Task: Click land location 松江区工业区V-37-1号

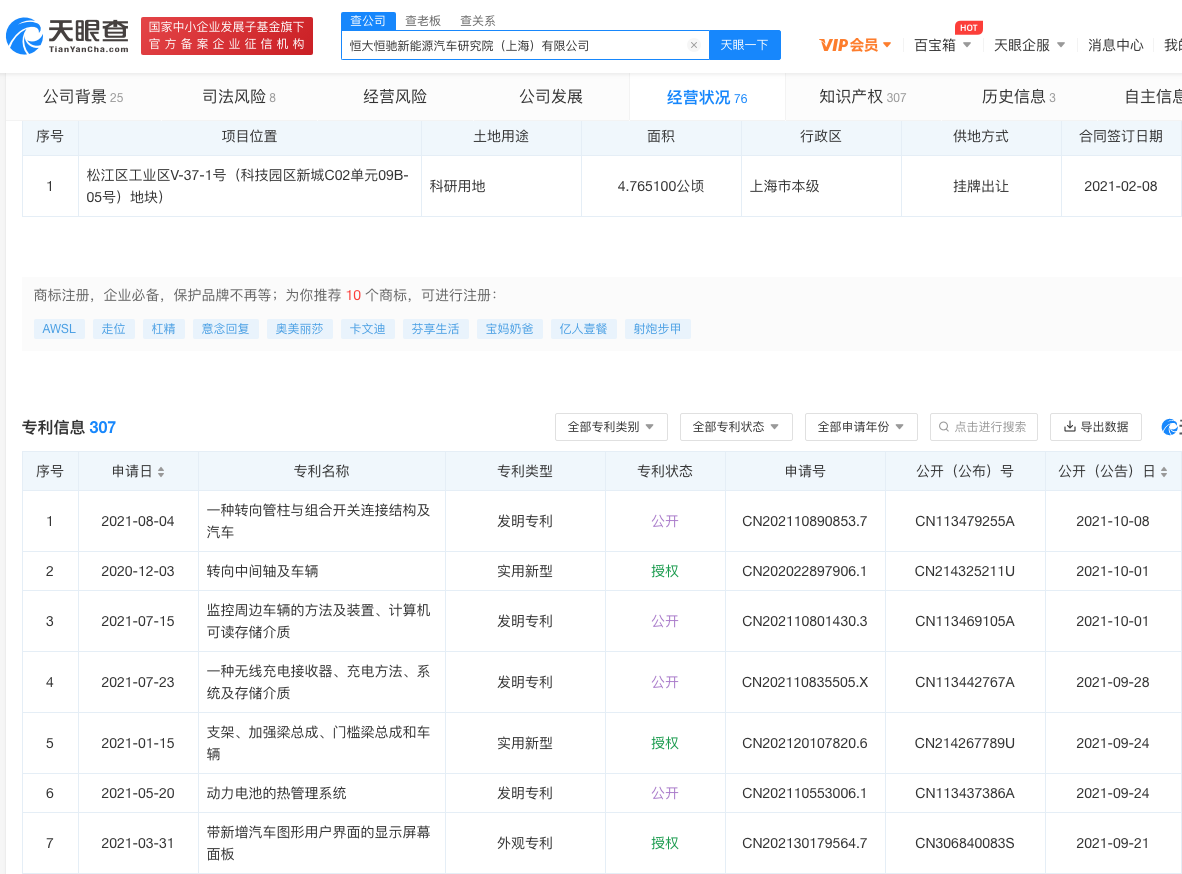Action: tap(247, 186)
